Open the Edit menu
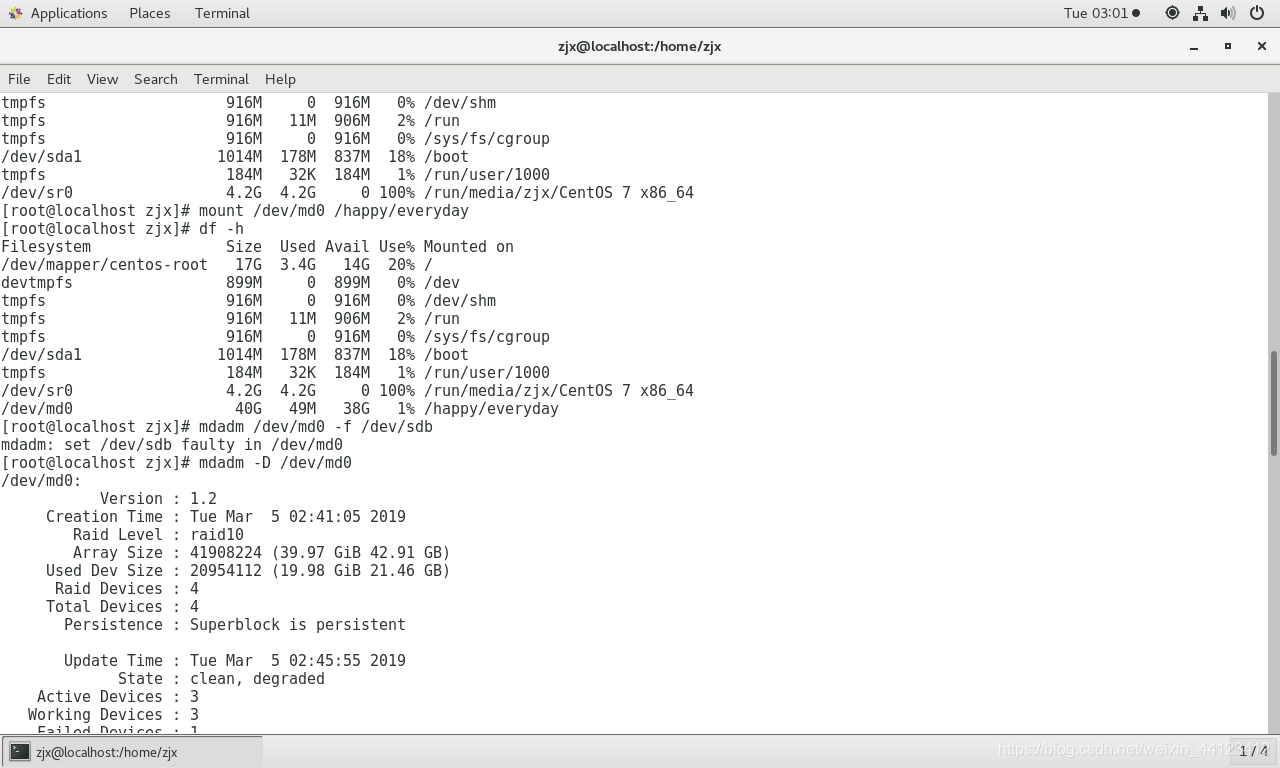1280x768 pixels. pyautogui.click(x=59, y=79)
